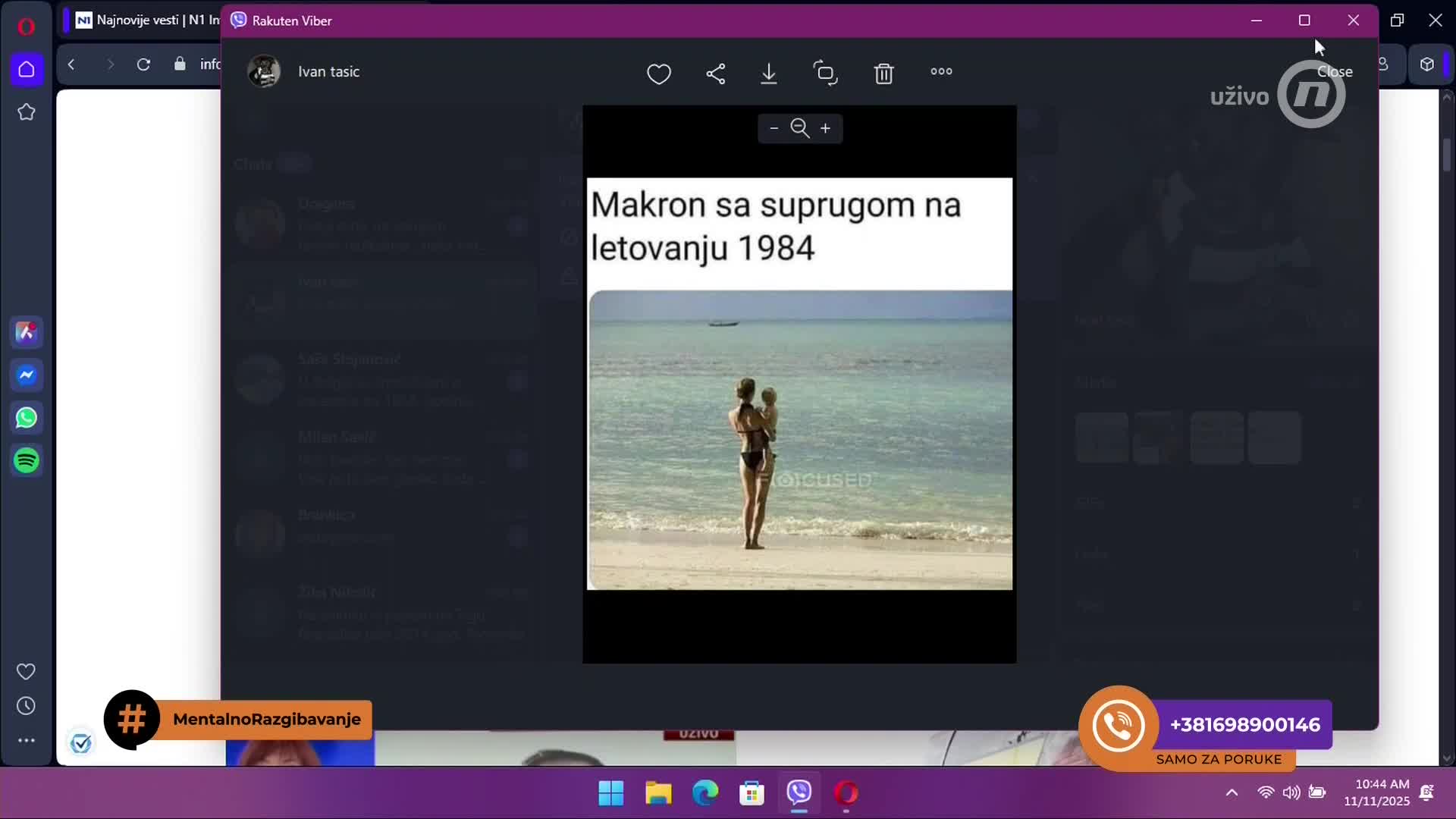
Task: Zoom out with the minus button
Action: pos(773,128)
